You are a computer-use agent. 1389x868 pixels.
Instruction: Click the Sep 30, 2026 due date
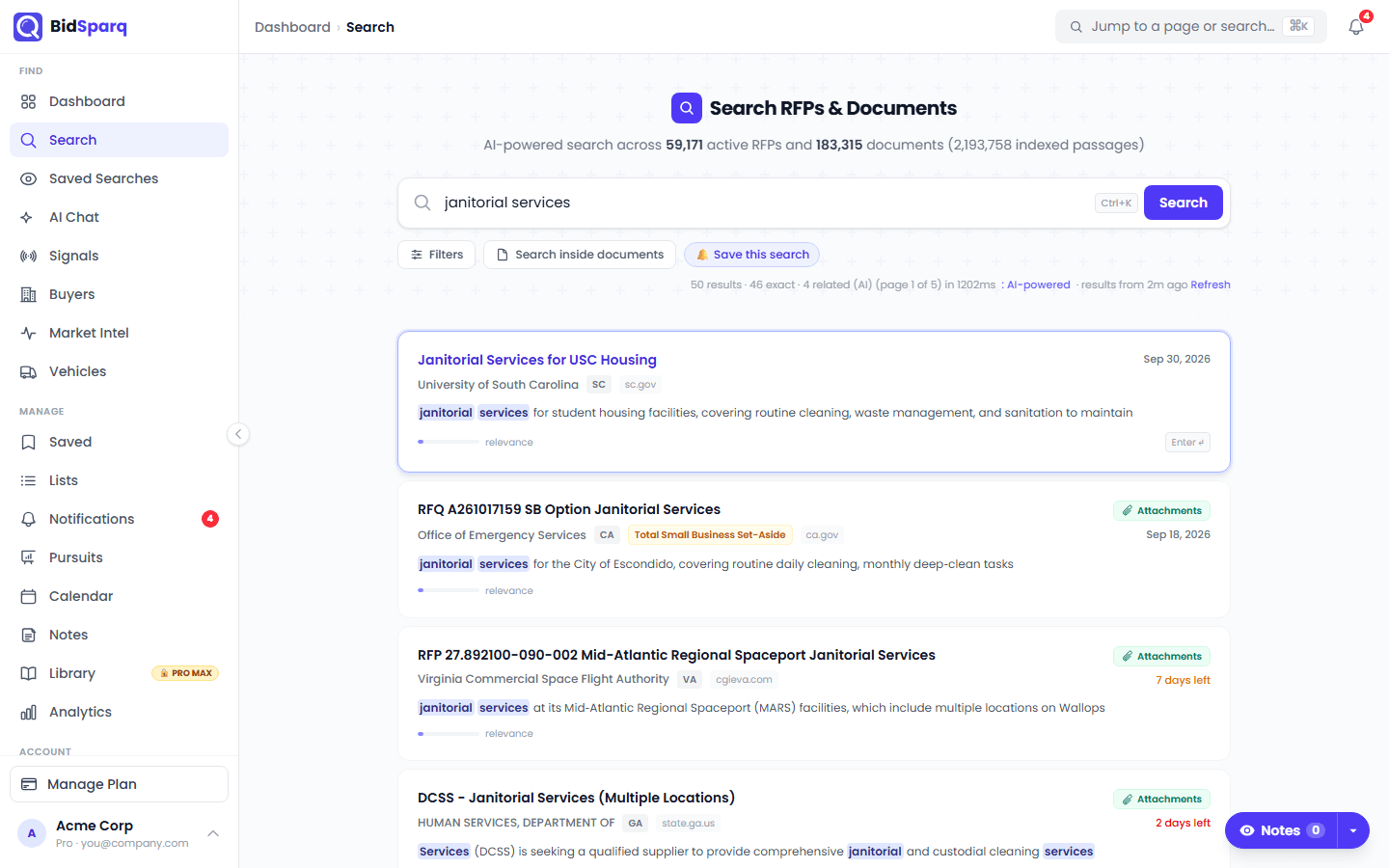click(x=1177, y=359)
